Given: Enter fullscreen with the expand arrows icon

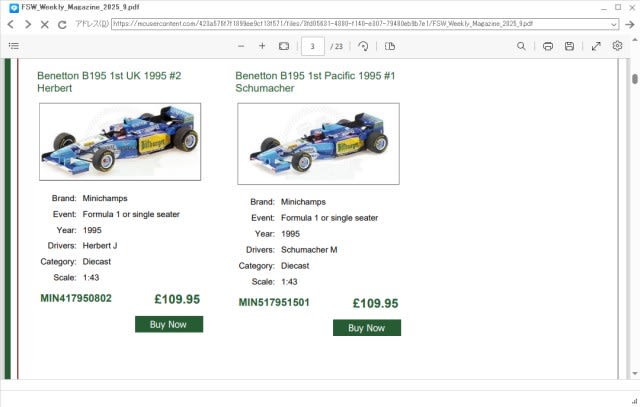Looking at the screenshot, I should pos(596,46).
